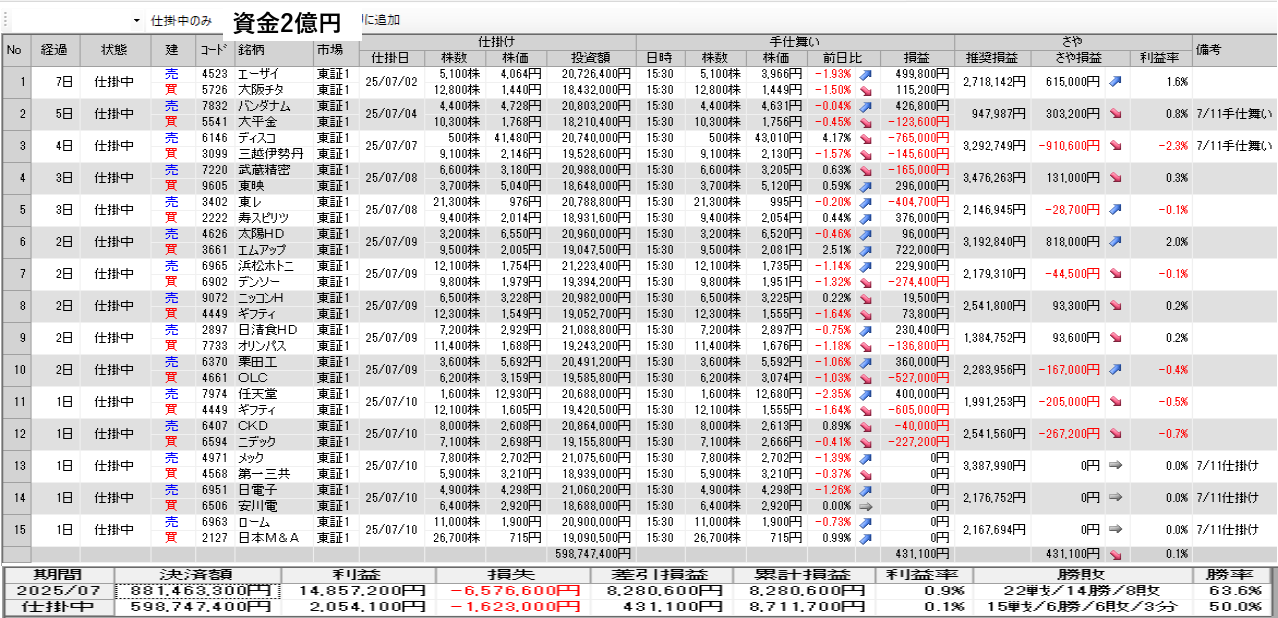
Task: Sort by 経過 column header
Action: (54, 50)
